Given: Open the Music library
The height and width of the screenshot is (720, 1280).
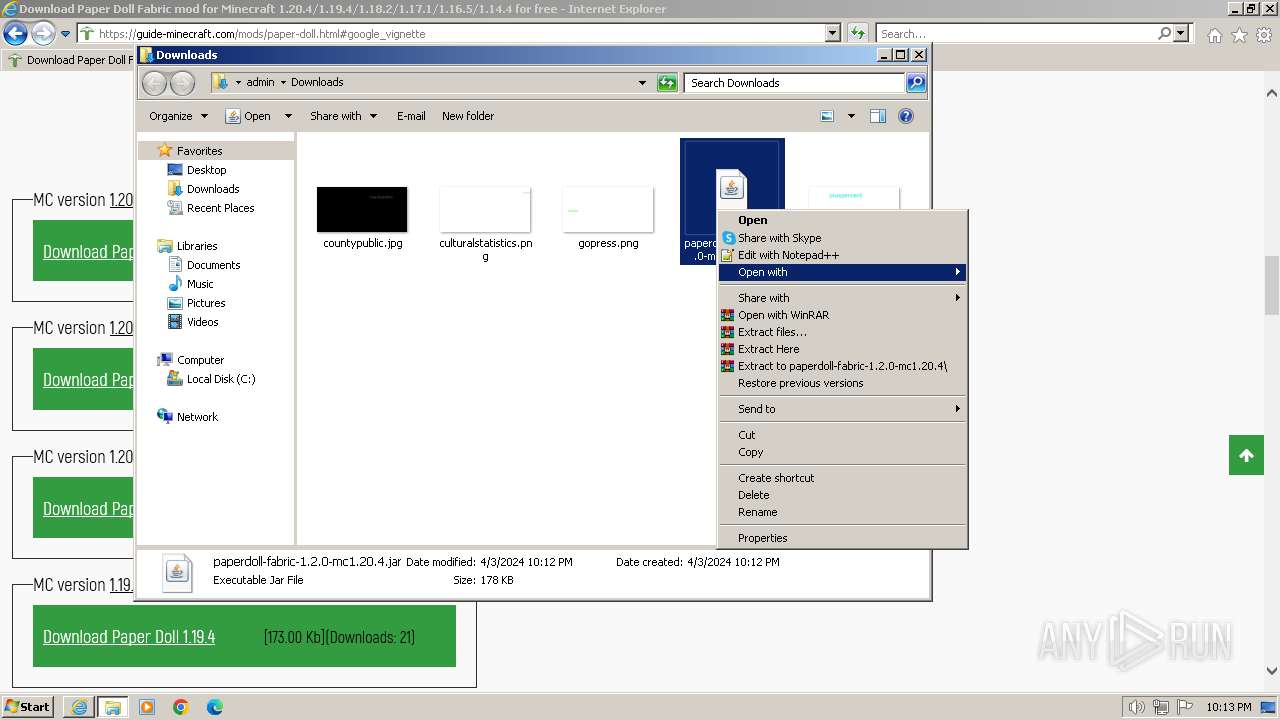Looking at the screenshot, I should pyautogui.click(x=200, y=284).
